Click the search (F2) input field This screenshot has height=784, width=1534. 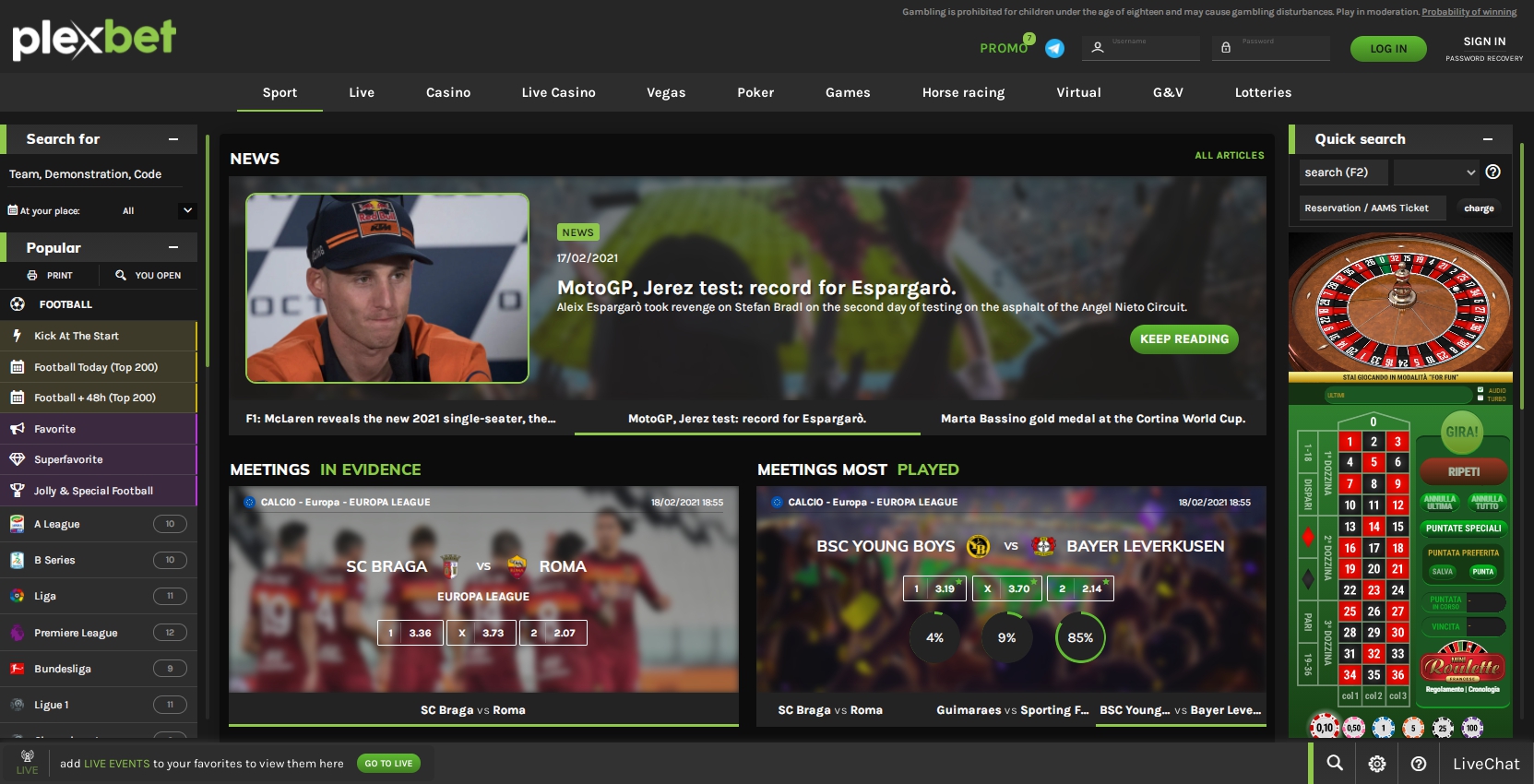pos(1344,172)
